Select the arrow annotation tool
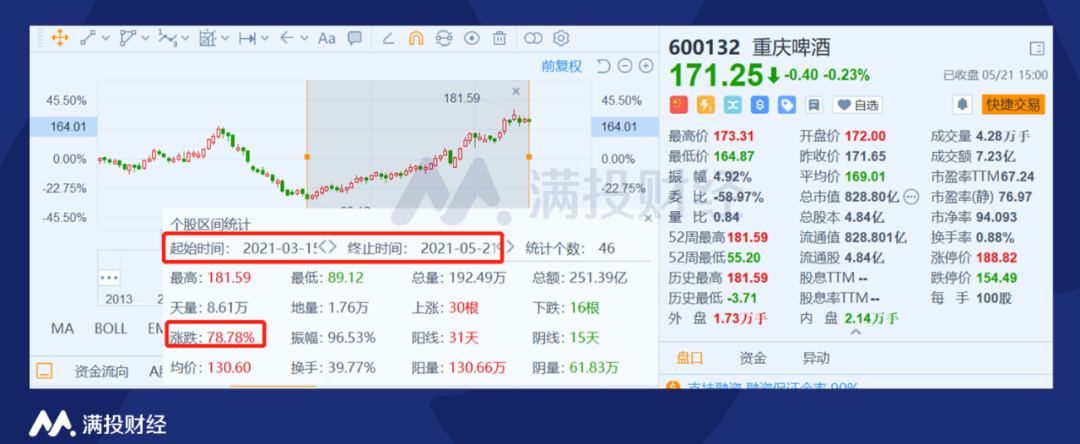The width and height of the screenshot is (1080, 444). (x=287, y=39)
